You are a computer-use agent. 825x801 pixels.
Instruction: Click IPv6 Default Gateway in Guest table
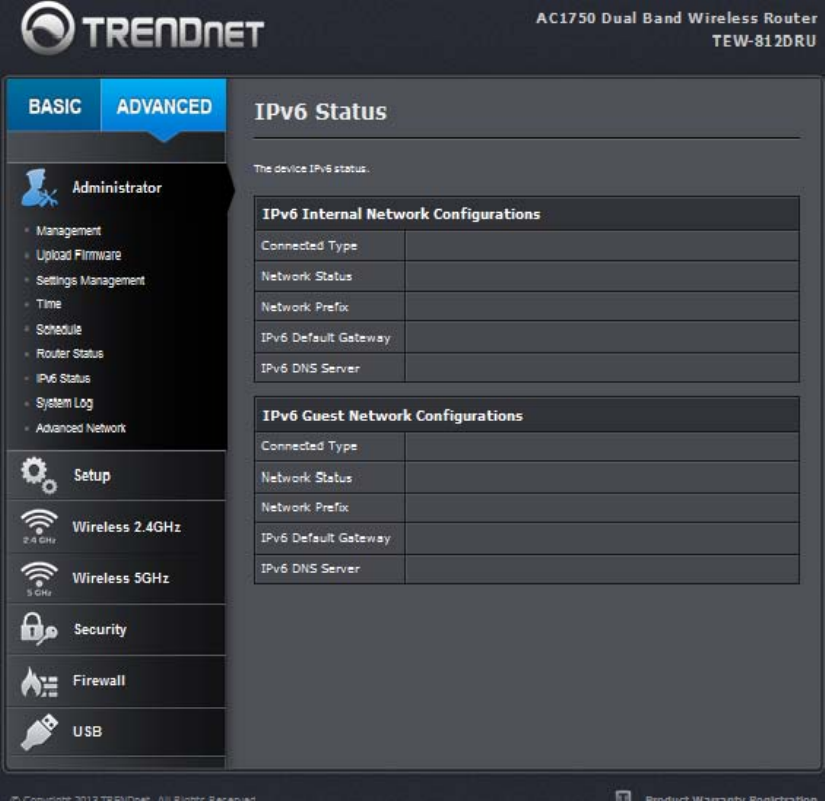click(x=326, y=538)
